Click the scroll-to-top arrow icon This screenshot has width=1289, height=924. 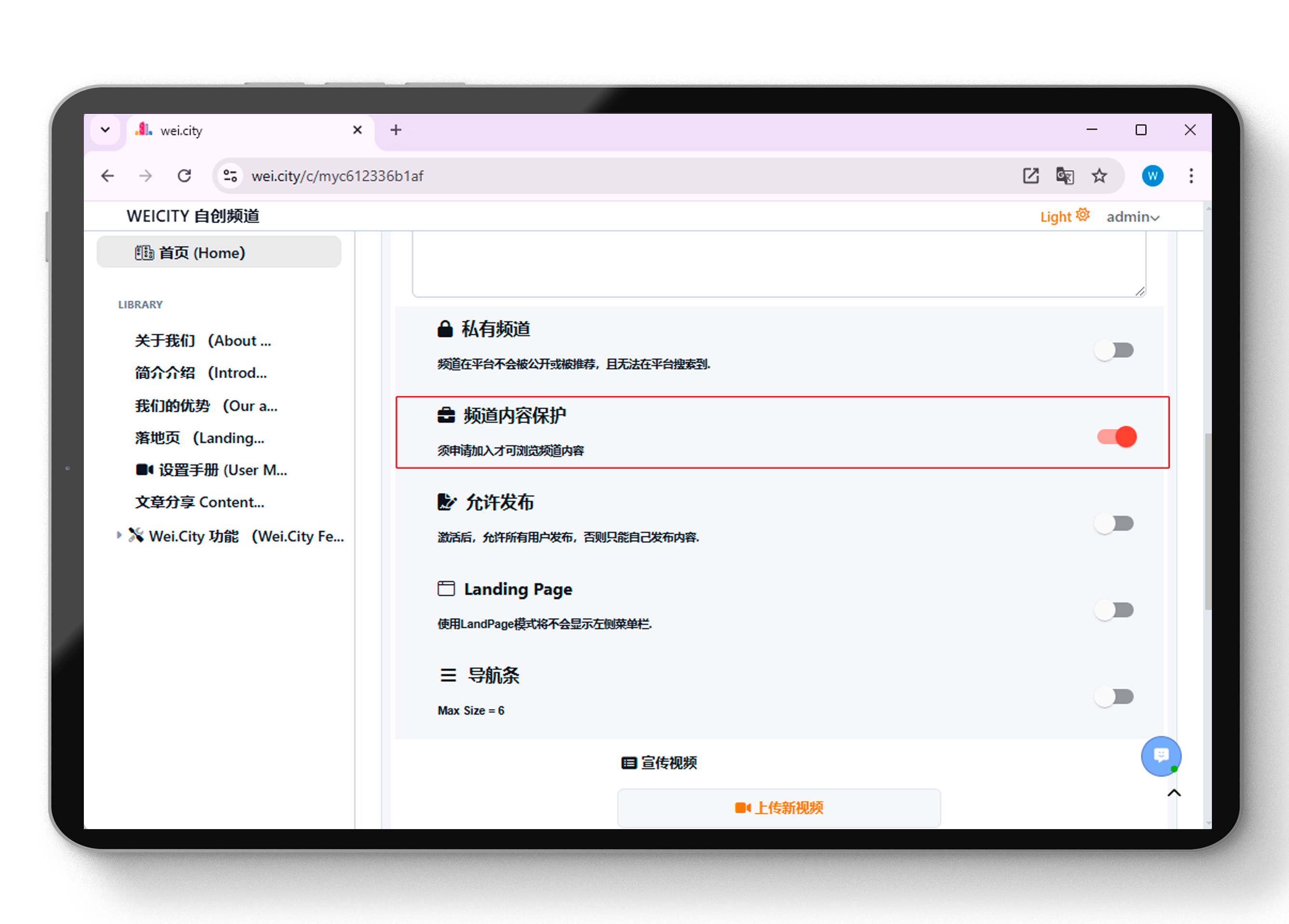tap(1174, 793)
